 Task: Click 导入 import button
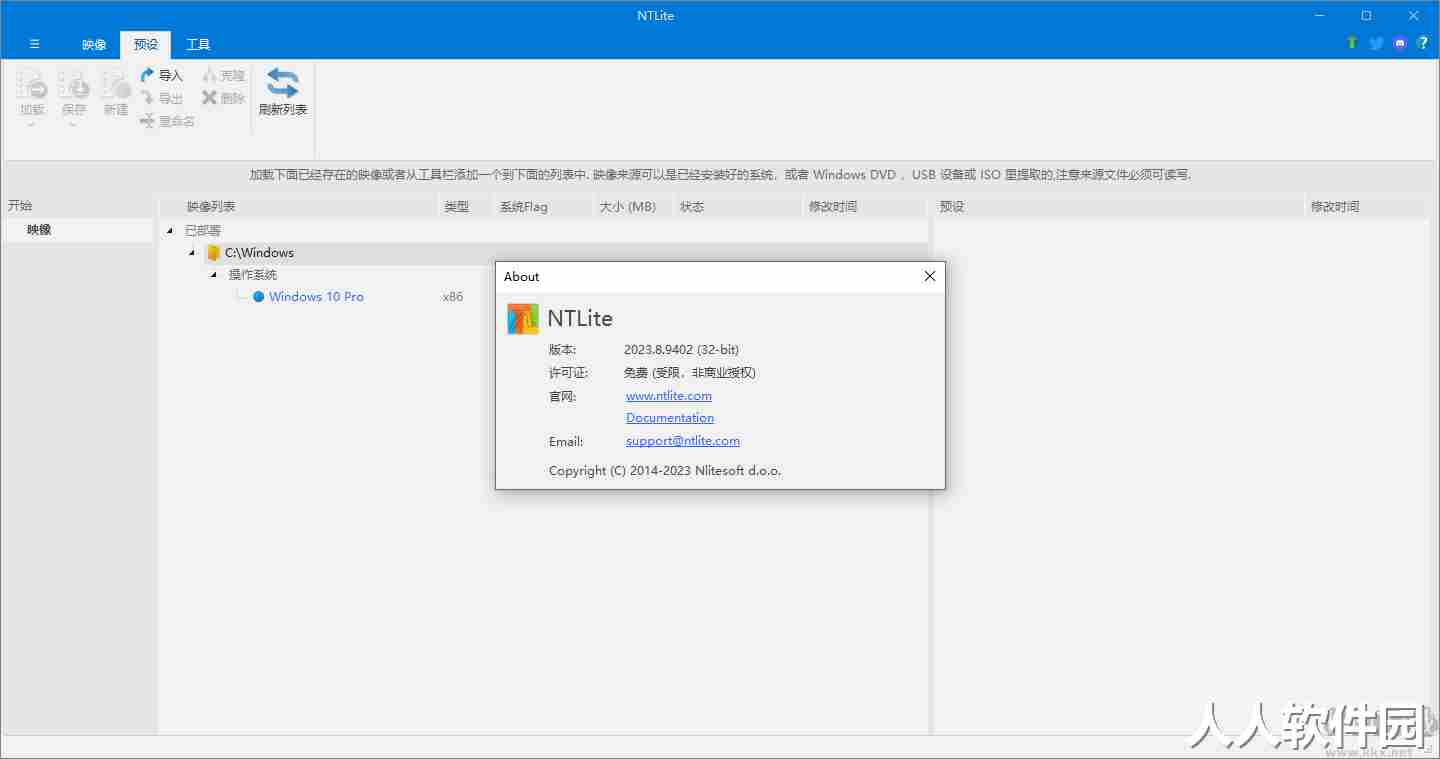coord(161,75)
